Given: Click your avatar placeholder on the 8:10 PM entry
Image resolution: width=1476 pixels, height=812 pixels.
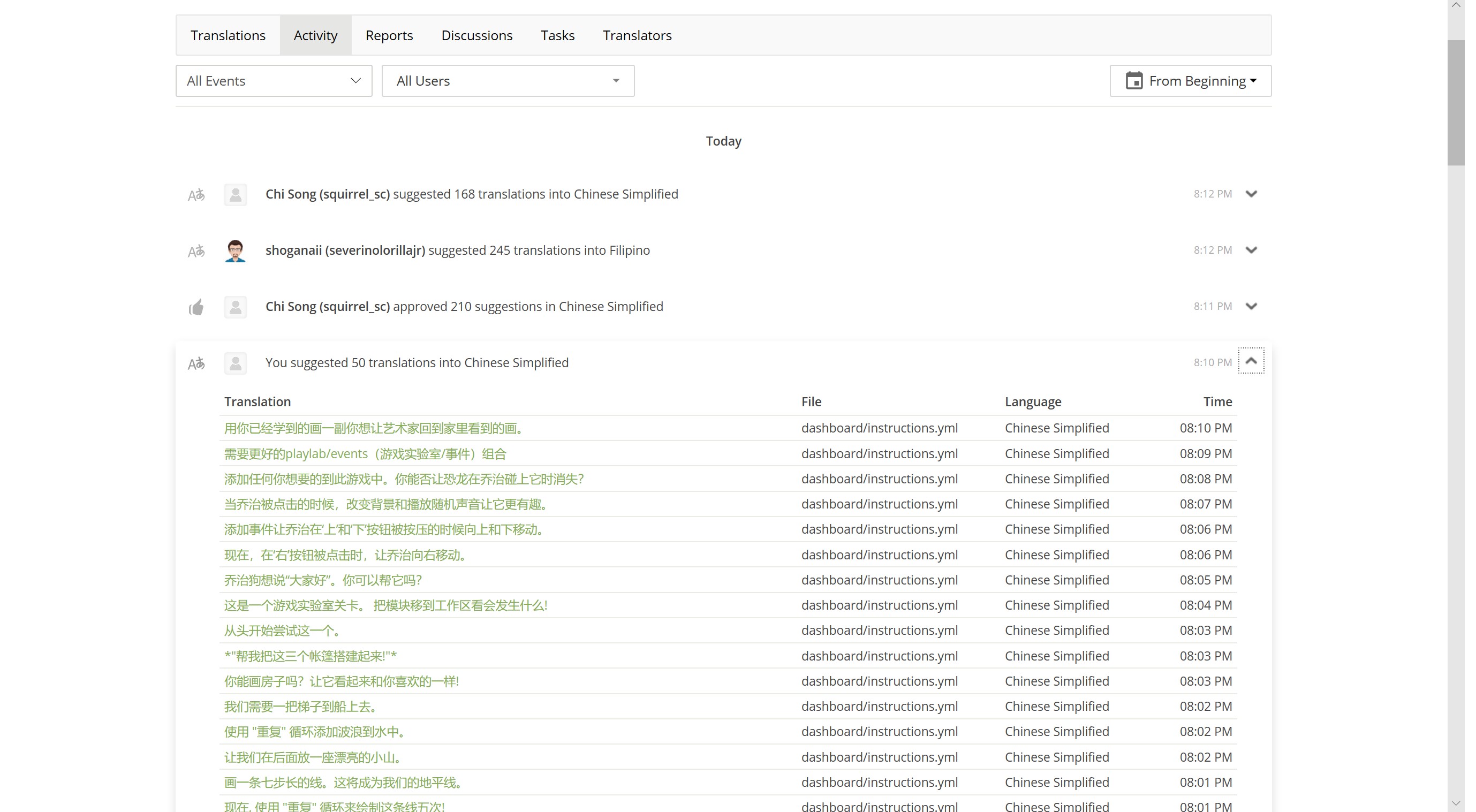Looking at the screenshot, I should pyautogui.click(x=235, y=363).
